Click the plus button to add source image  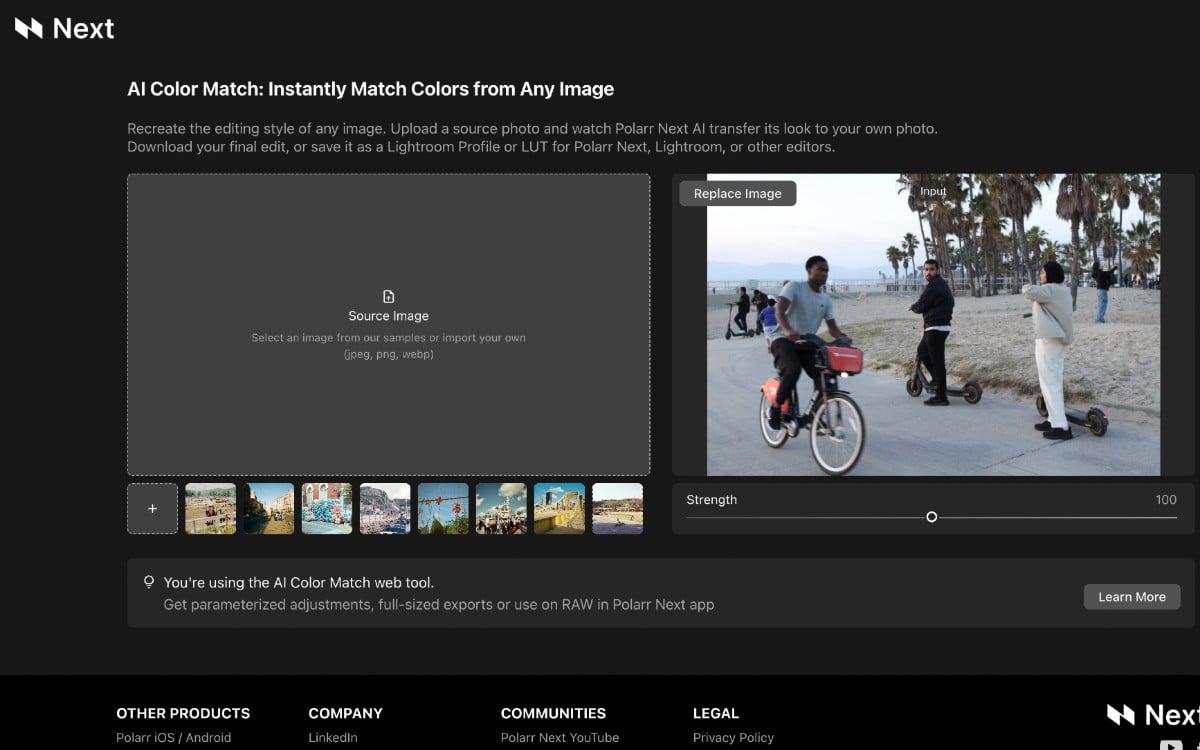tap(152, 509)
